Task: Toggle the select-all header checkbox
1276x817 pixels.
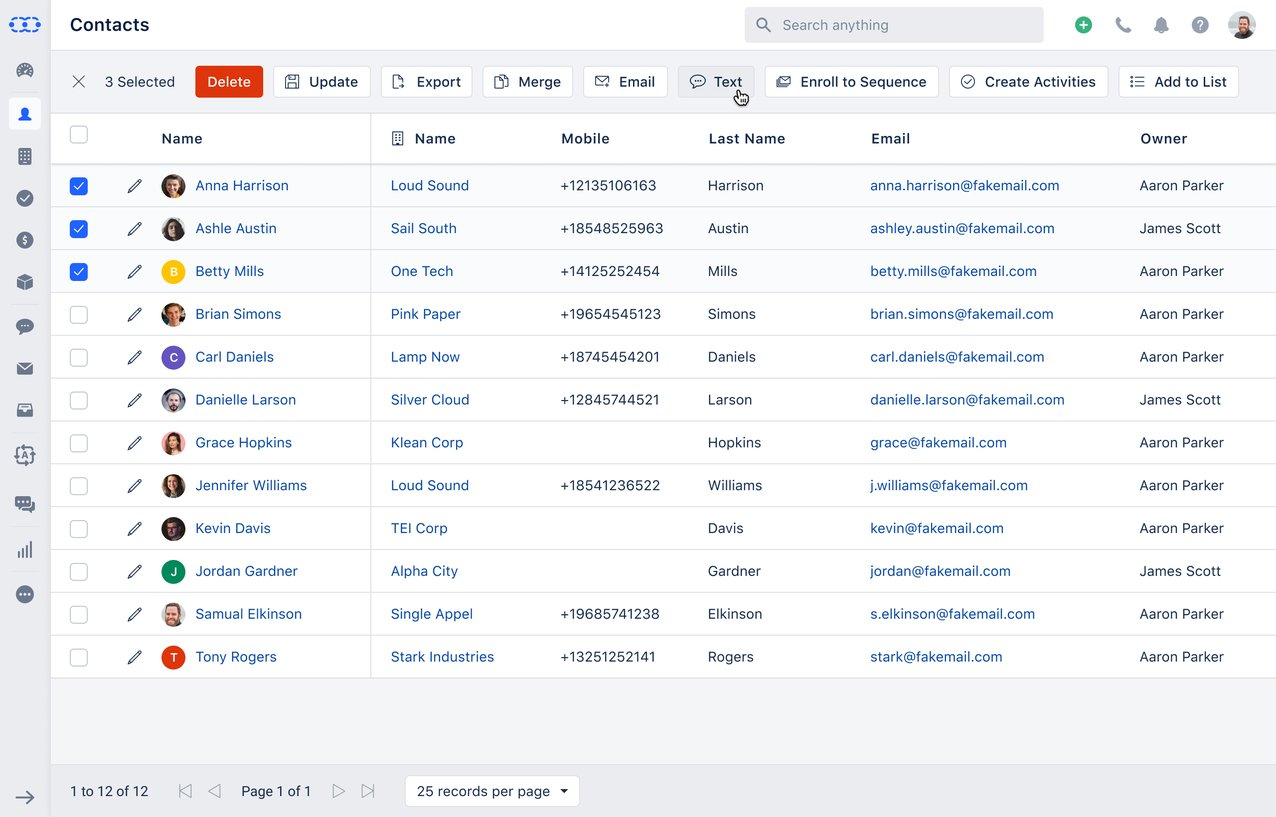Action: click(x=79, y=135)
